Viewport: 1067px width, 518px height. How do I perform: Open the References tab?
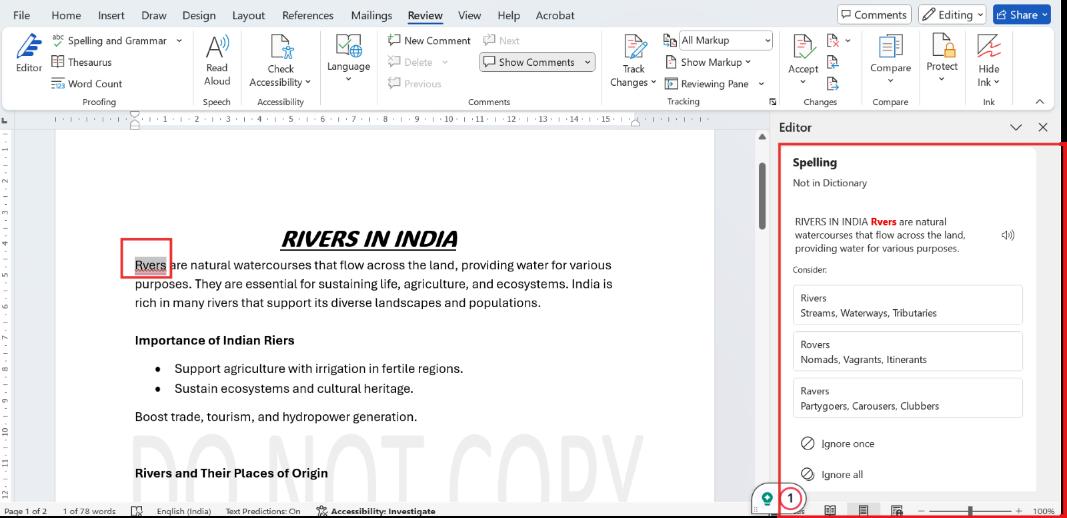click(307, 15)
